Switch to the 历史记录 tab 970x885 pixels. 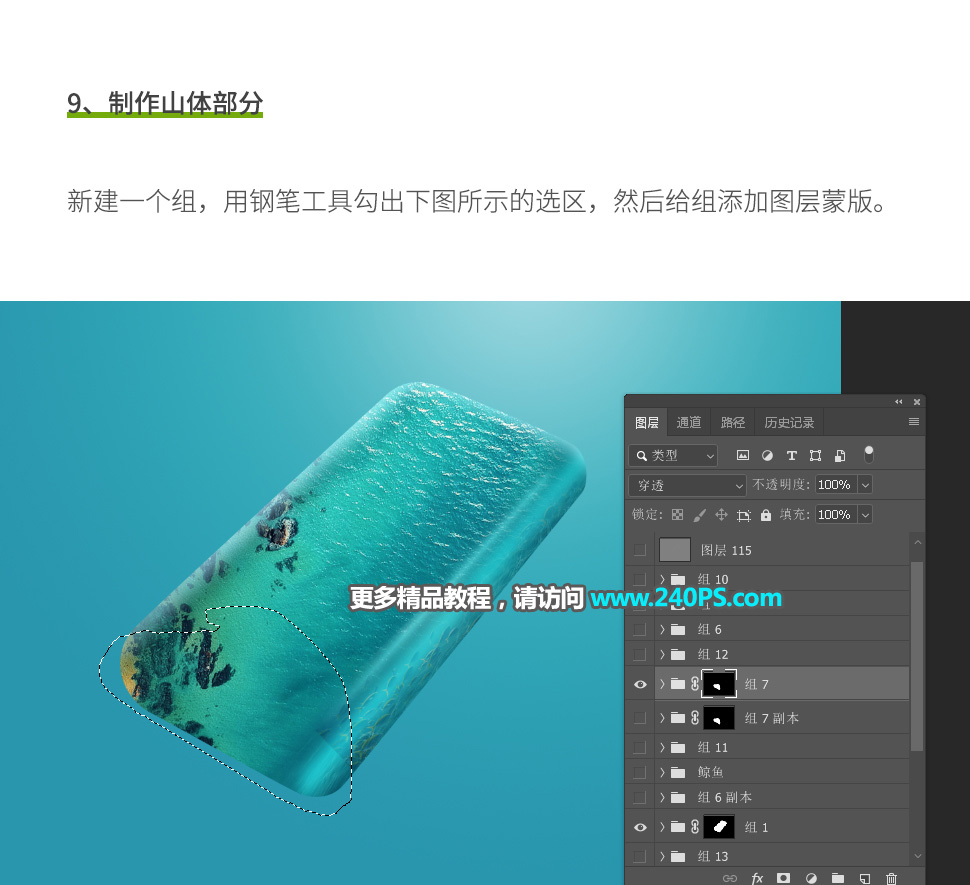tap(789, 423)
